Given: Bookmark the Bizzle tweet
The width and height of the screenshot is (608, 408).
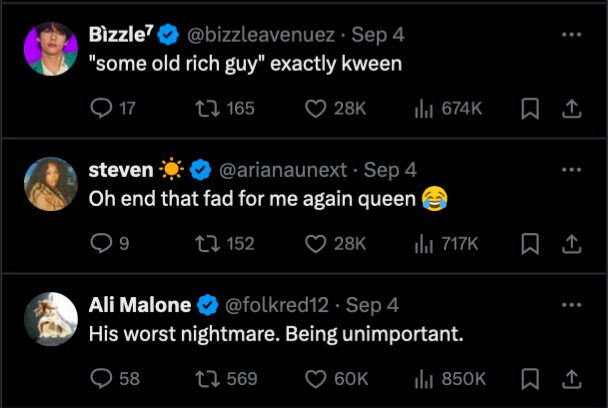Looking at the screenshot, I should pos(530,108).
